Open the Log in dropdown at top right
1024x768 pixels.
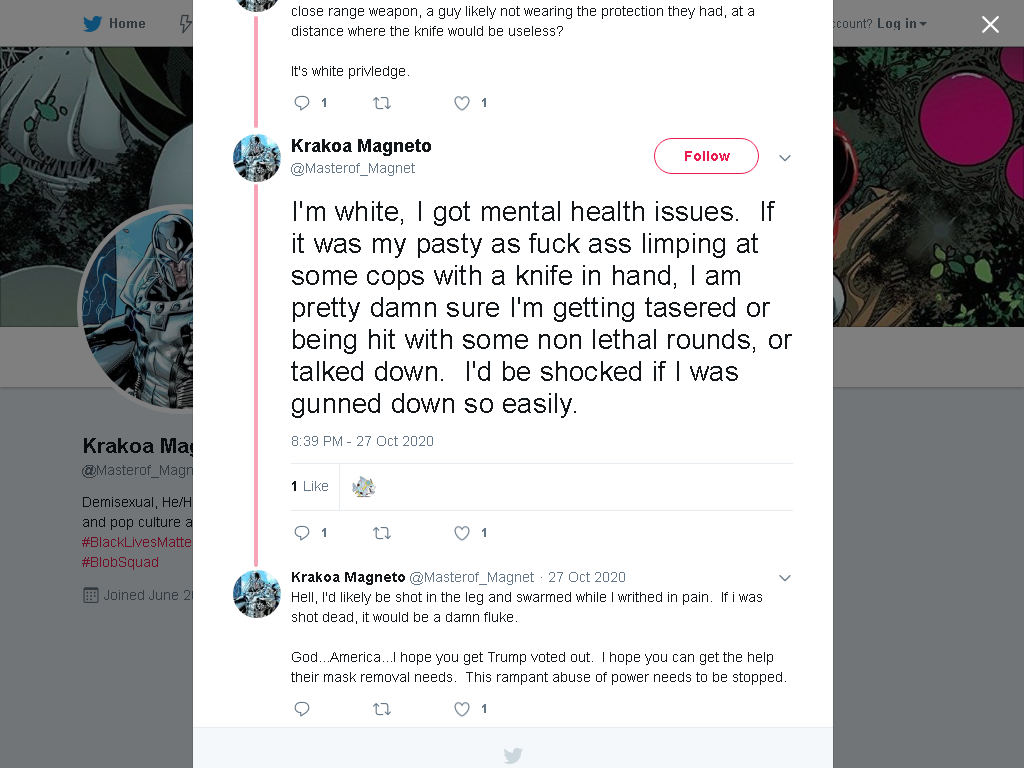pos(901,24)
